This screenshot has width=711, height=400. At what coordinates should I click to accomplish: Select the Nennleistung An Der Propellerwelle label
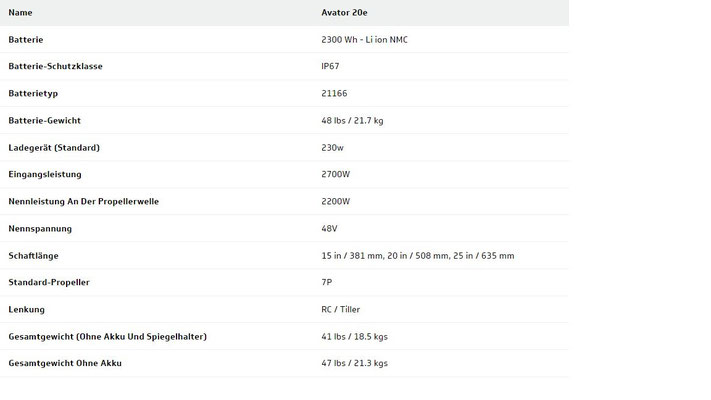[x=83, y=201]
